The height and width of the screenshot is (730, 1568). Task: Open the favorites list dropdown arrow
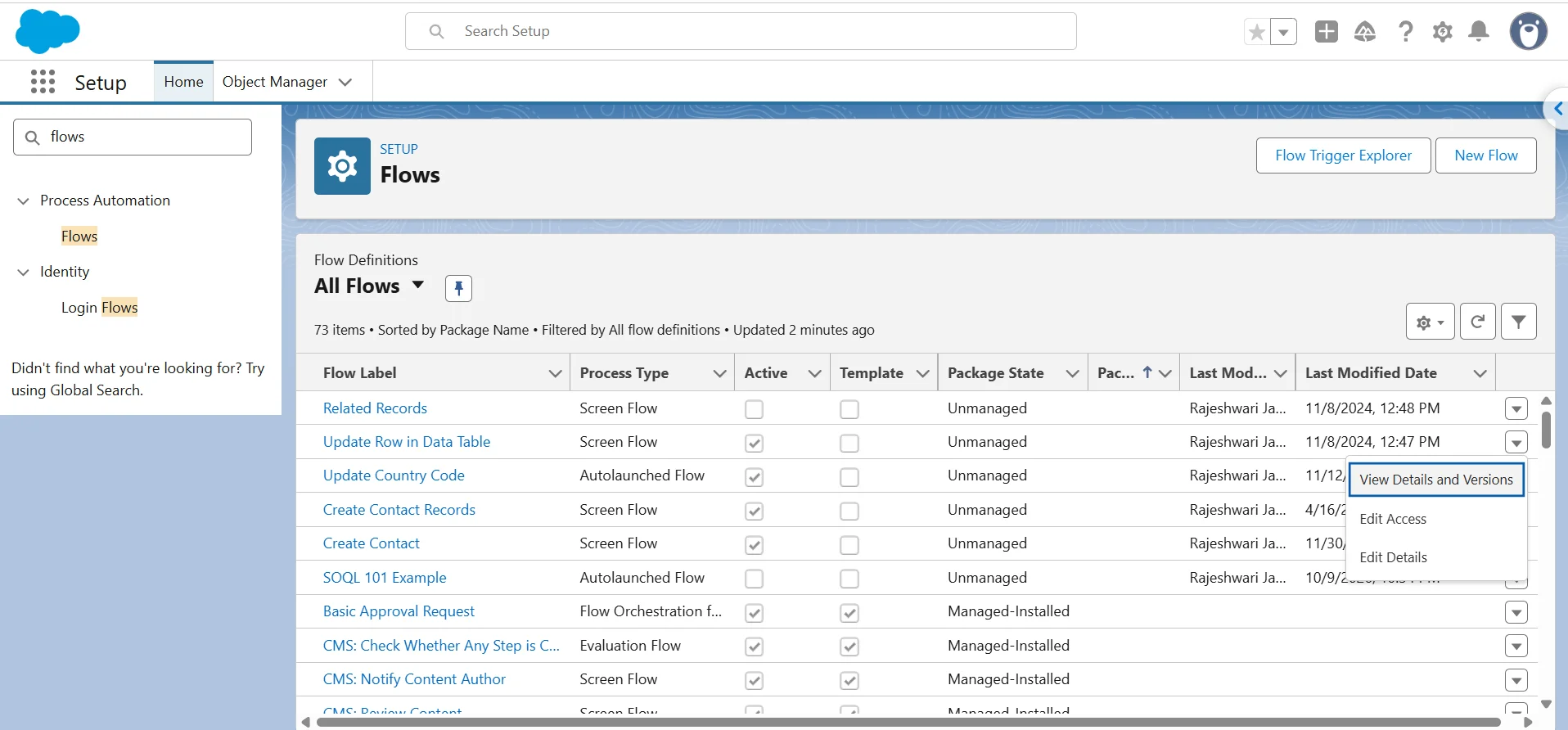pos(1283,32)
